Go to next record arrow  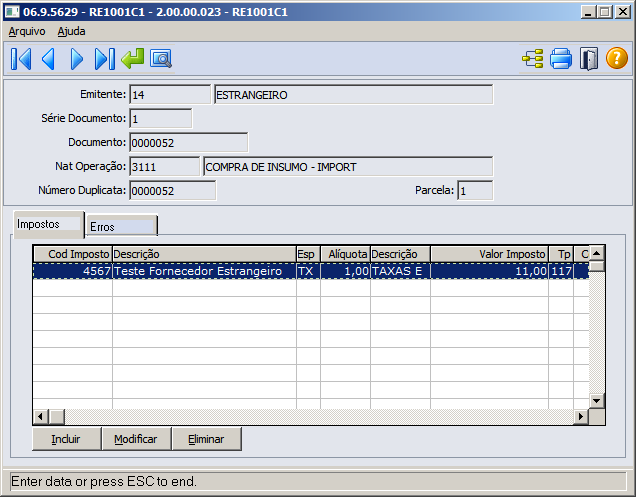pyautogui.click(x=76, y=59)
